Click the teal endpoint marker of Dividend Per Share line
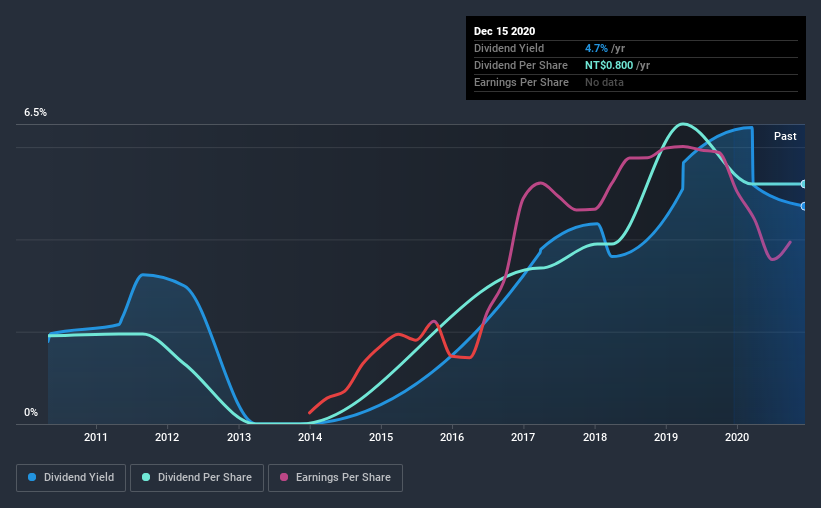 click(804, 184)
